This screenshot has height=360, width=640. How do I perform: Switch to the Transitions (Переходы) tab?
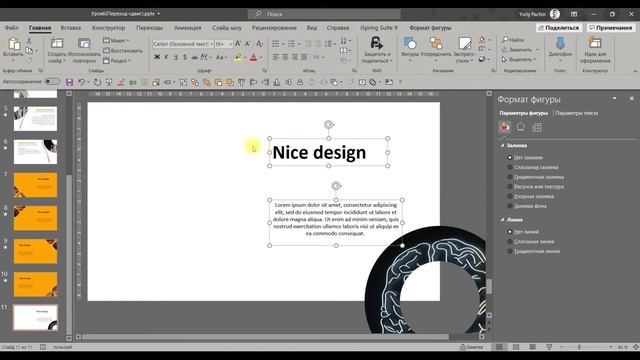149,28
